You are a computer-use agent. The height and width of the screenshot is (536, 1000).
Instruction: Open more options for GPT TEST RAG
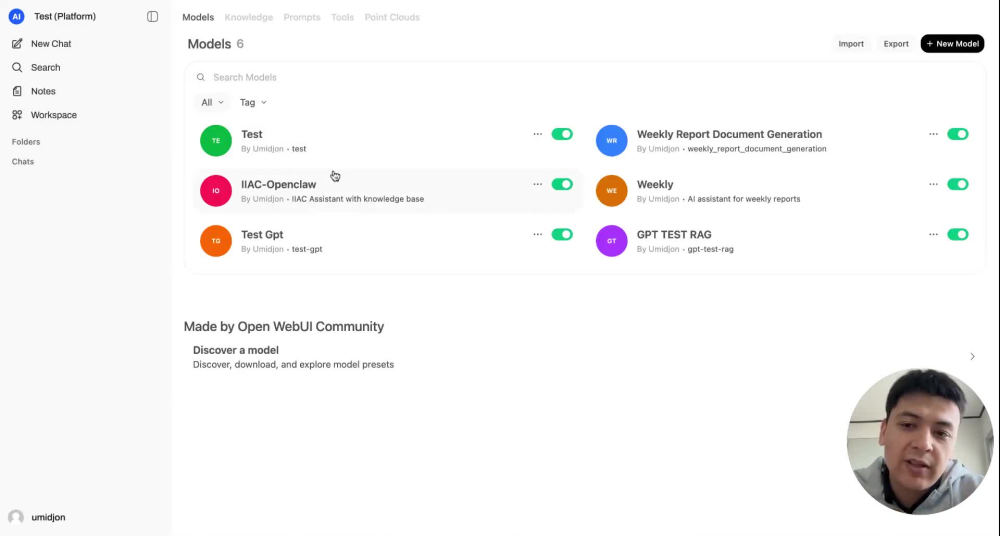[x=934, y=235]
